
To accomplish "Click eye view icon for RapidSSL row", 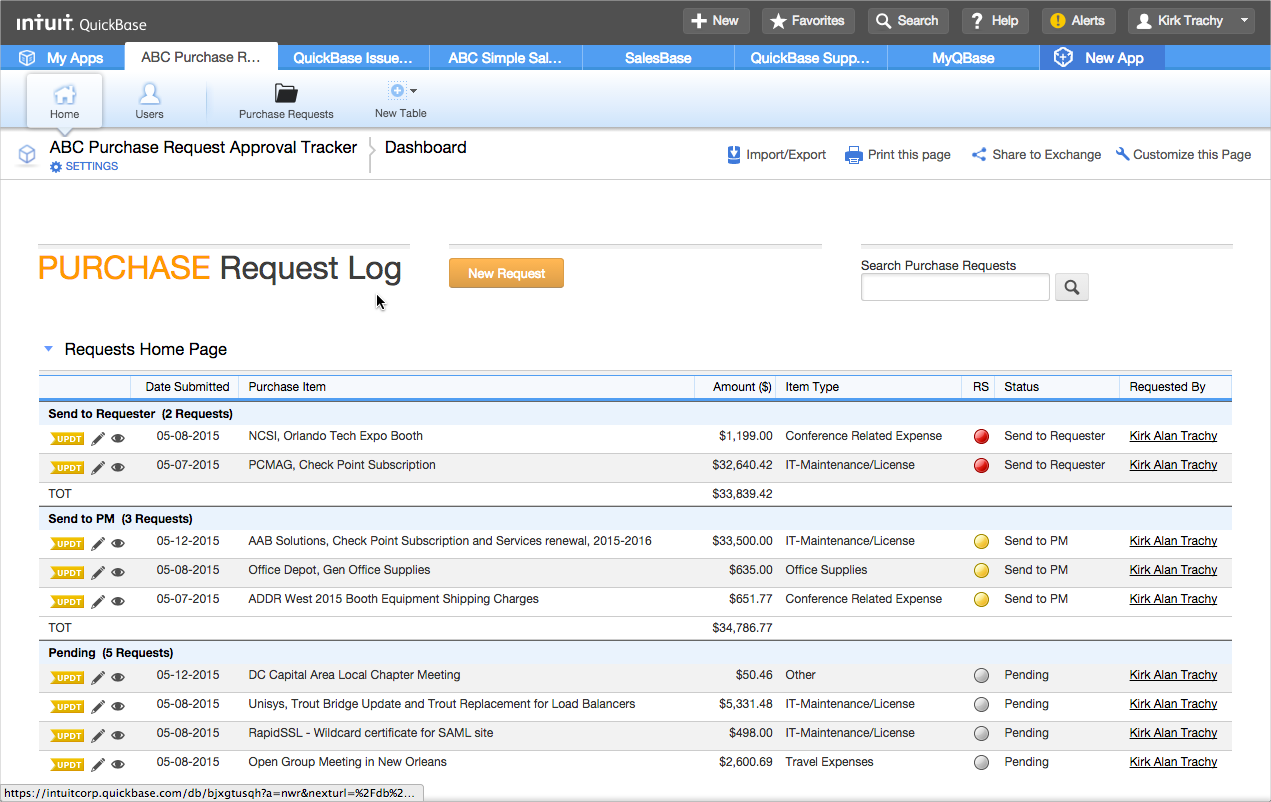I will tap(118, 735).
